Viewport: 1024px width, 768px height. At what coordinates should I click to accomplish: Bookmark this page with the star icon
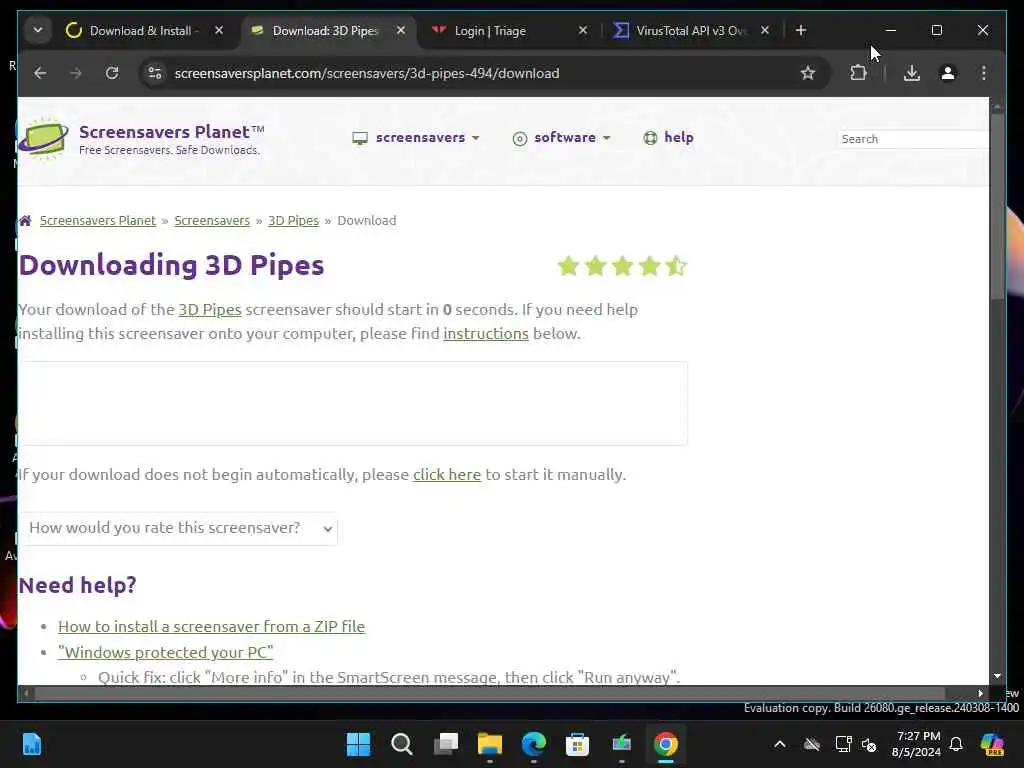(x=808, y=73)
